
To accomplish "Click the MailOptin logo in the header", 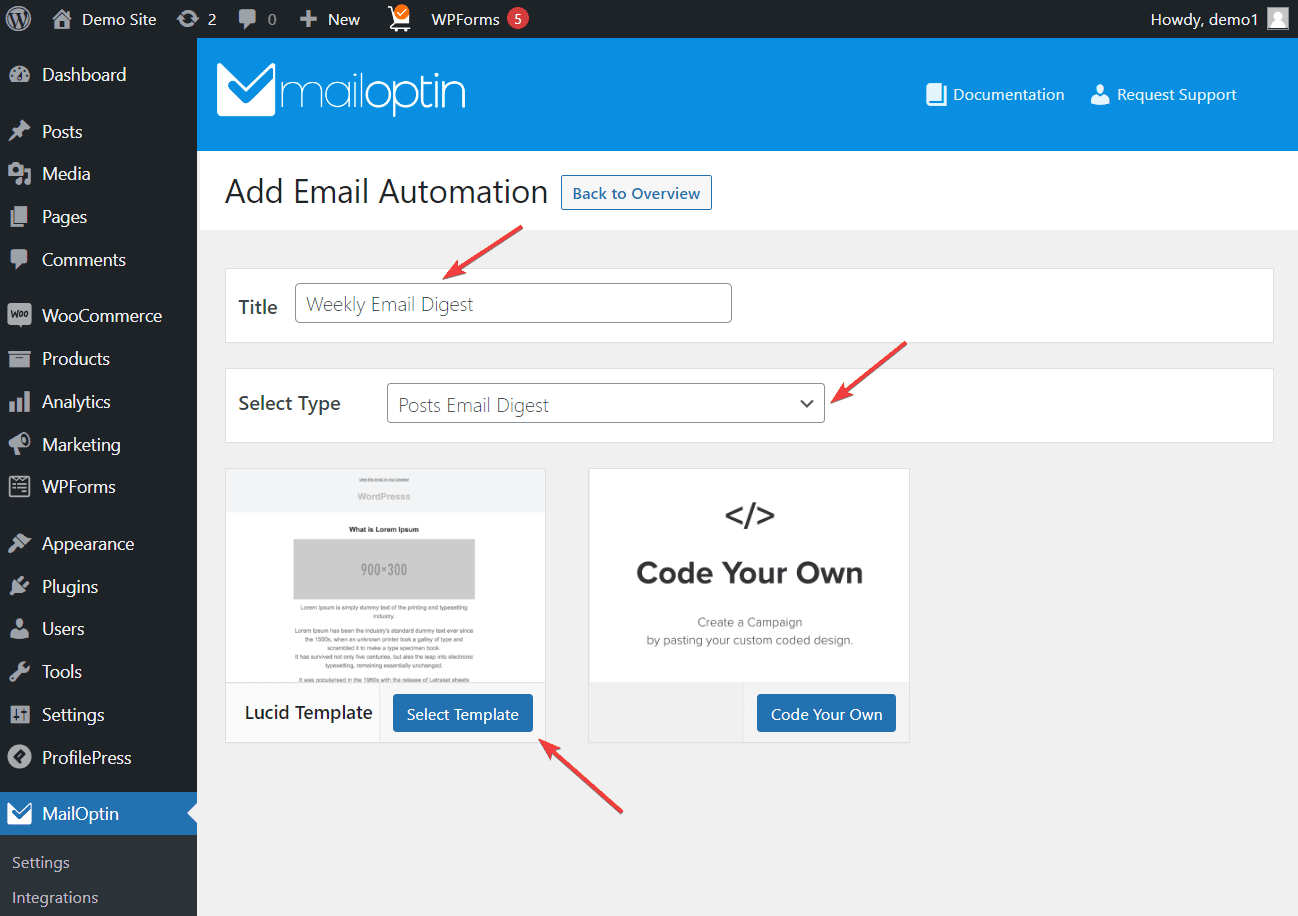I will point(341,90).
